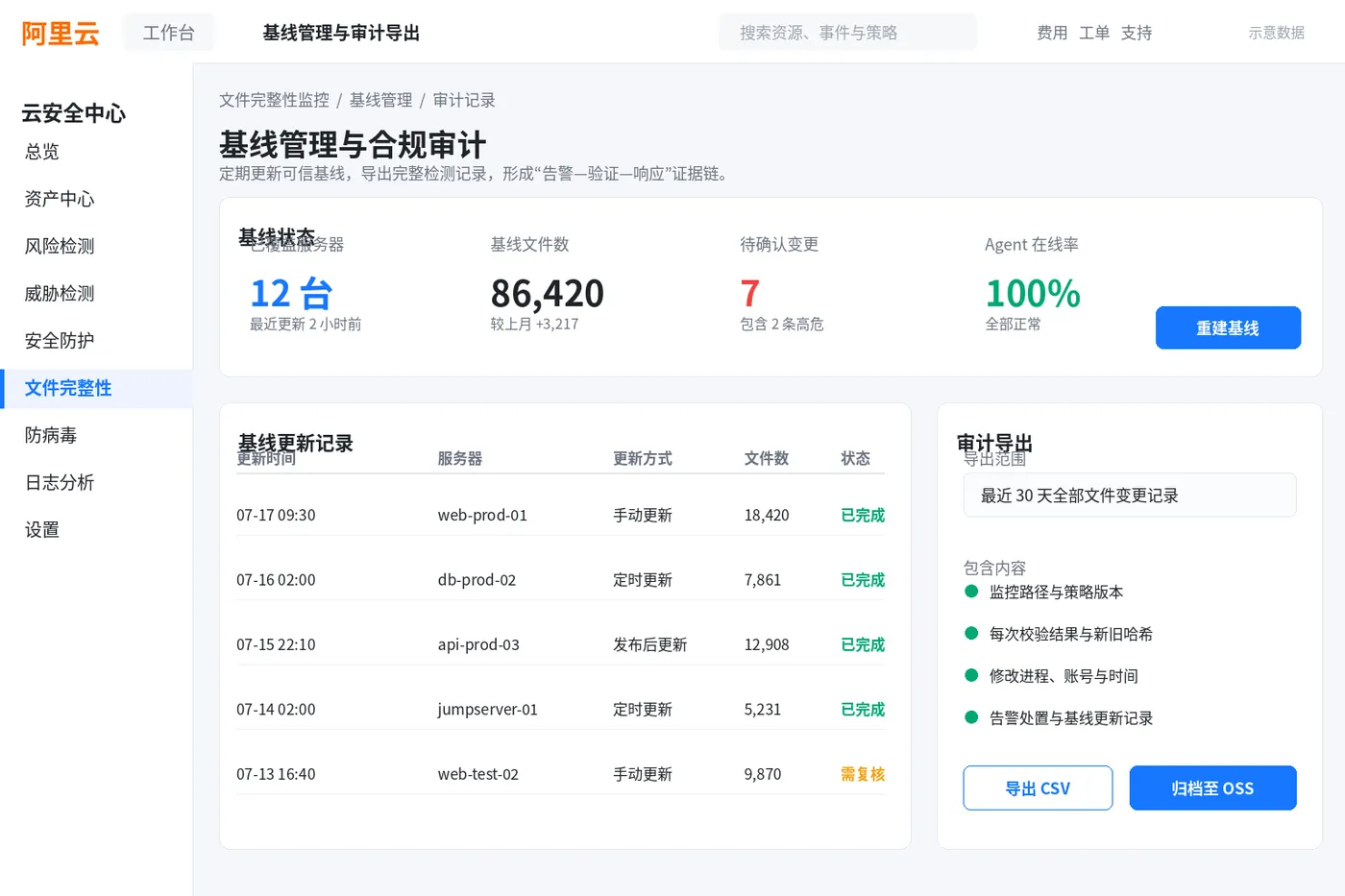Click the 07-13 16:40 update time
The width and height of the screenshot is (1345, 896).
pyautogui.click(x=276, y=774)
